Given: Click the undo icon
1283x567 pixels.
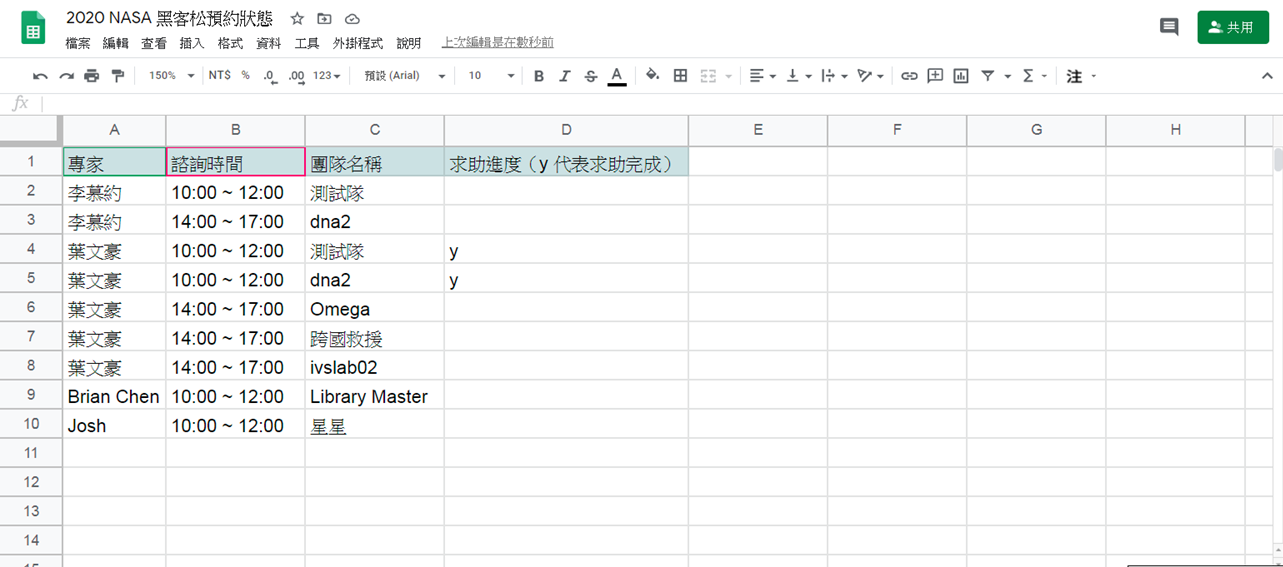Looking at the screenshot, I should point(40,76).
